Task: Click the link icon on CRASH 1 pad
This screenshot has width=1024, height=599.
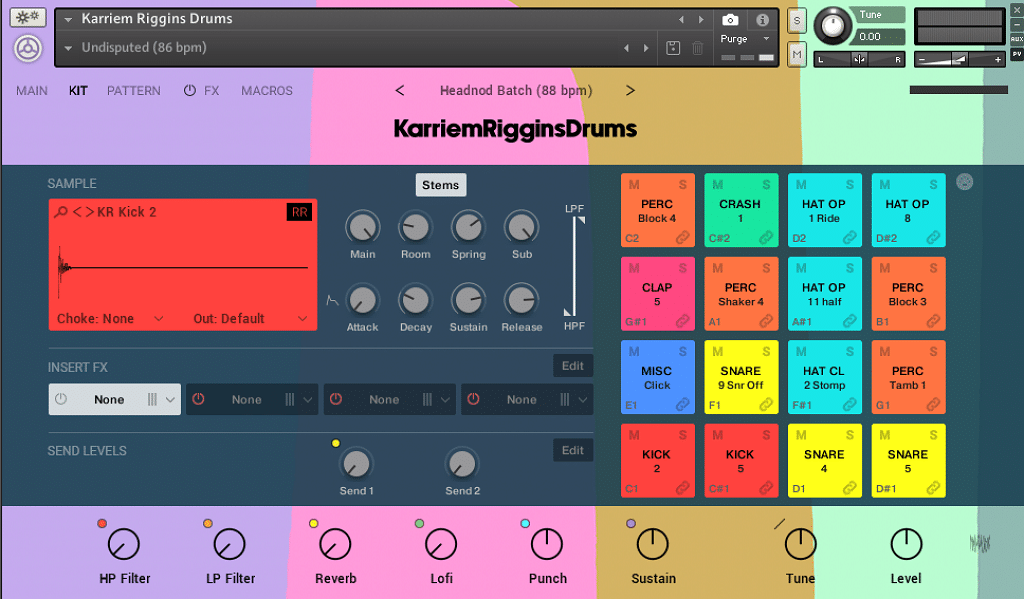Action: coord(766,238)
